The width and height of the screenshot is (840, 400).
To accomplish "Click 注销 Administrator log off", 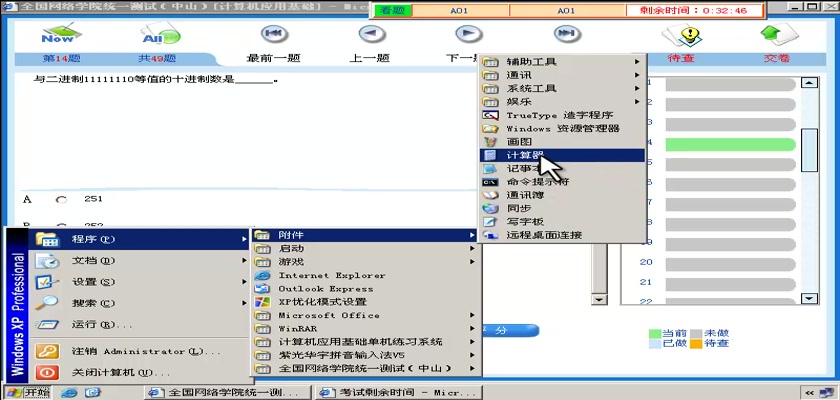I will click(140, 352).
